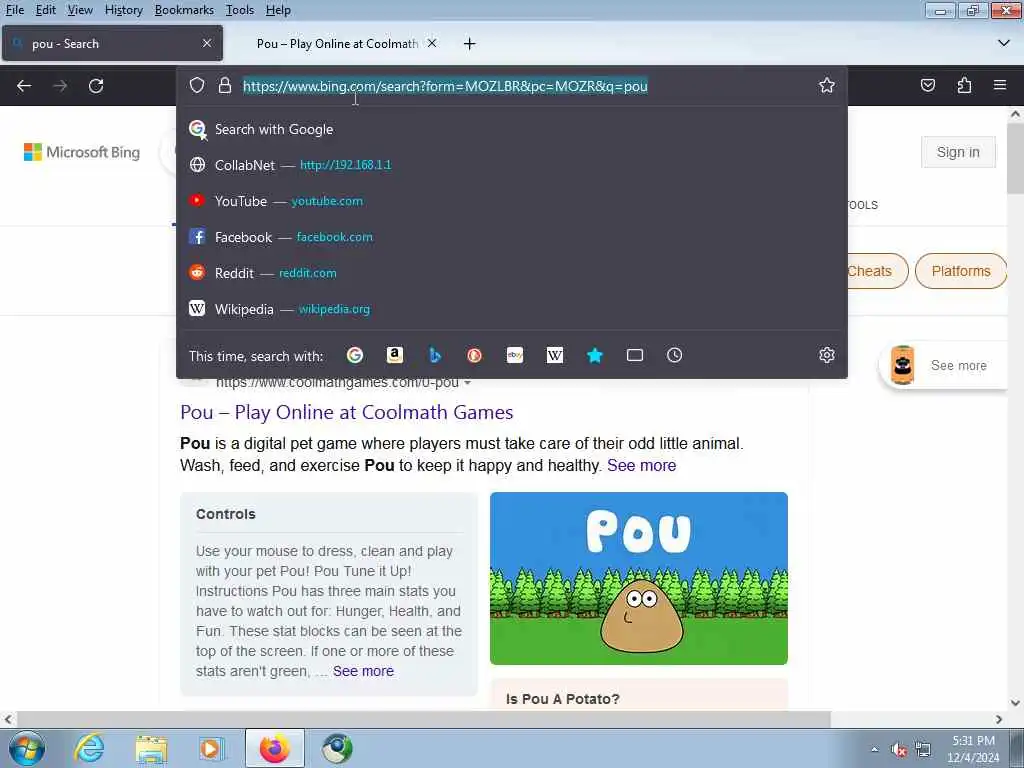This screenshot has width=1024, height=768.
Task: Open the tracking protection shield icon
Action: pyautogui.click(x=197, y=86)
